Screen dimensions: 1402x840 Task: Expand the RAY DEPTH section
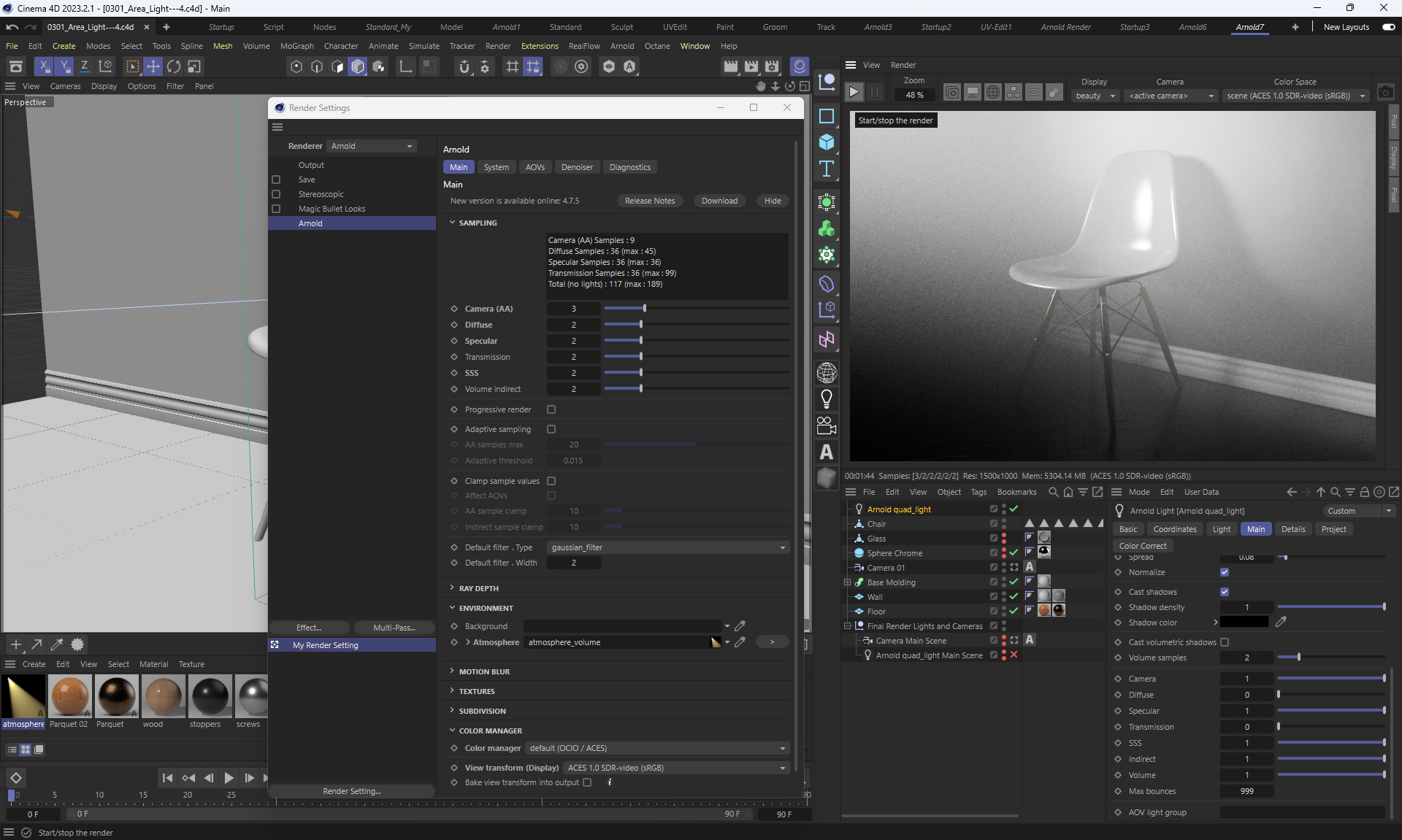coord(478,588)
